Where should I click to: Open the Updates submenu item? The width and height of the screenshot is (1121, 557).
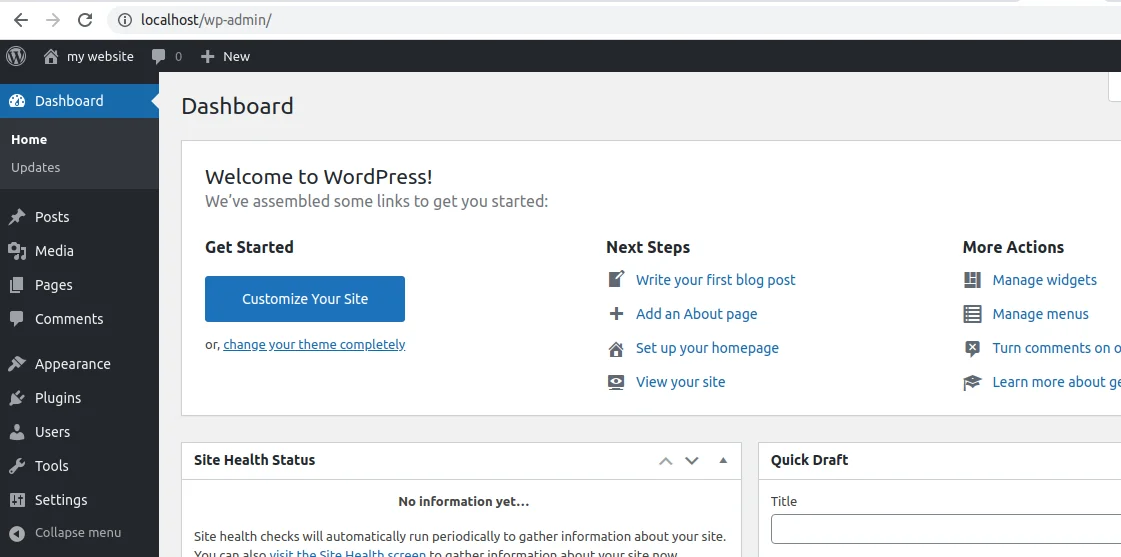coord(36,167)
